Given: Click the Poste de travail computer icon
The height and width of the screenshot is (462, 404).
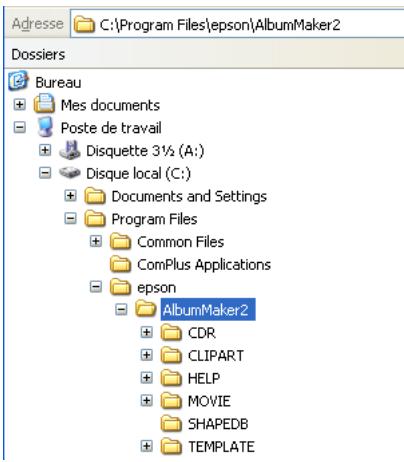Looking at the screenshot, I should [x=45, y=127].
